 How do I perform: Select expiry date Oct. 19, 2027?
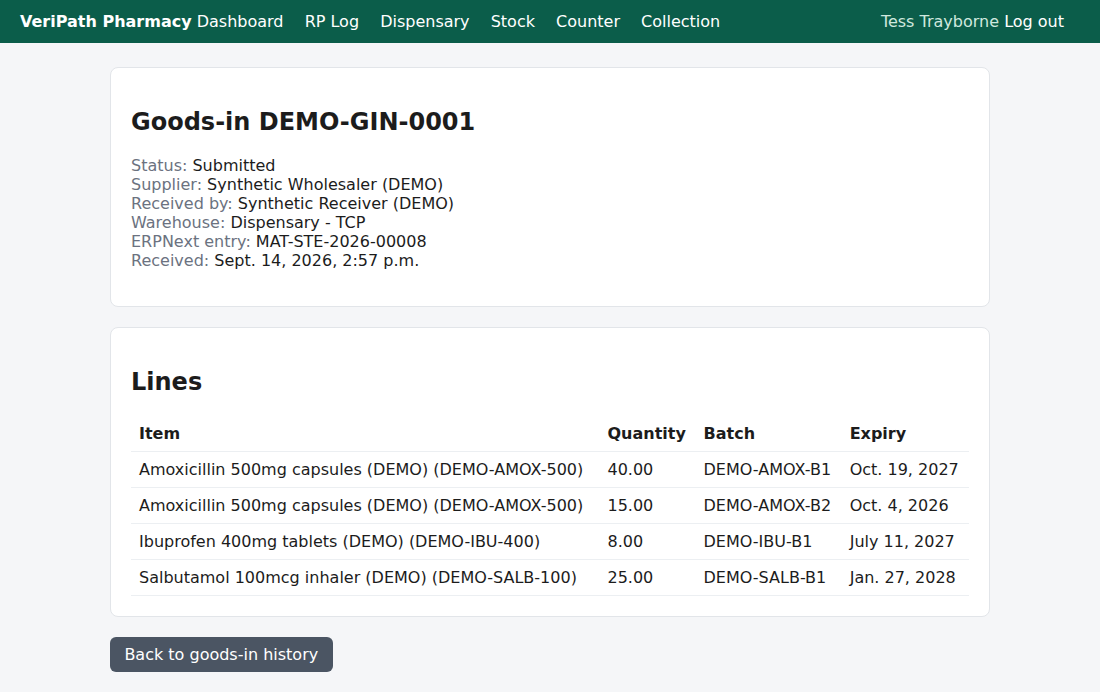pyautogui.click(x=904, y=470)
